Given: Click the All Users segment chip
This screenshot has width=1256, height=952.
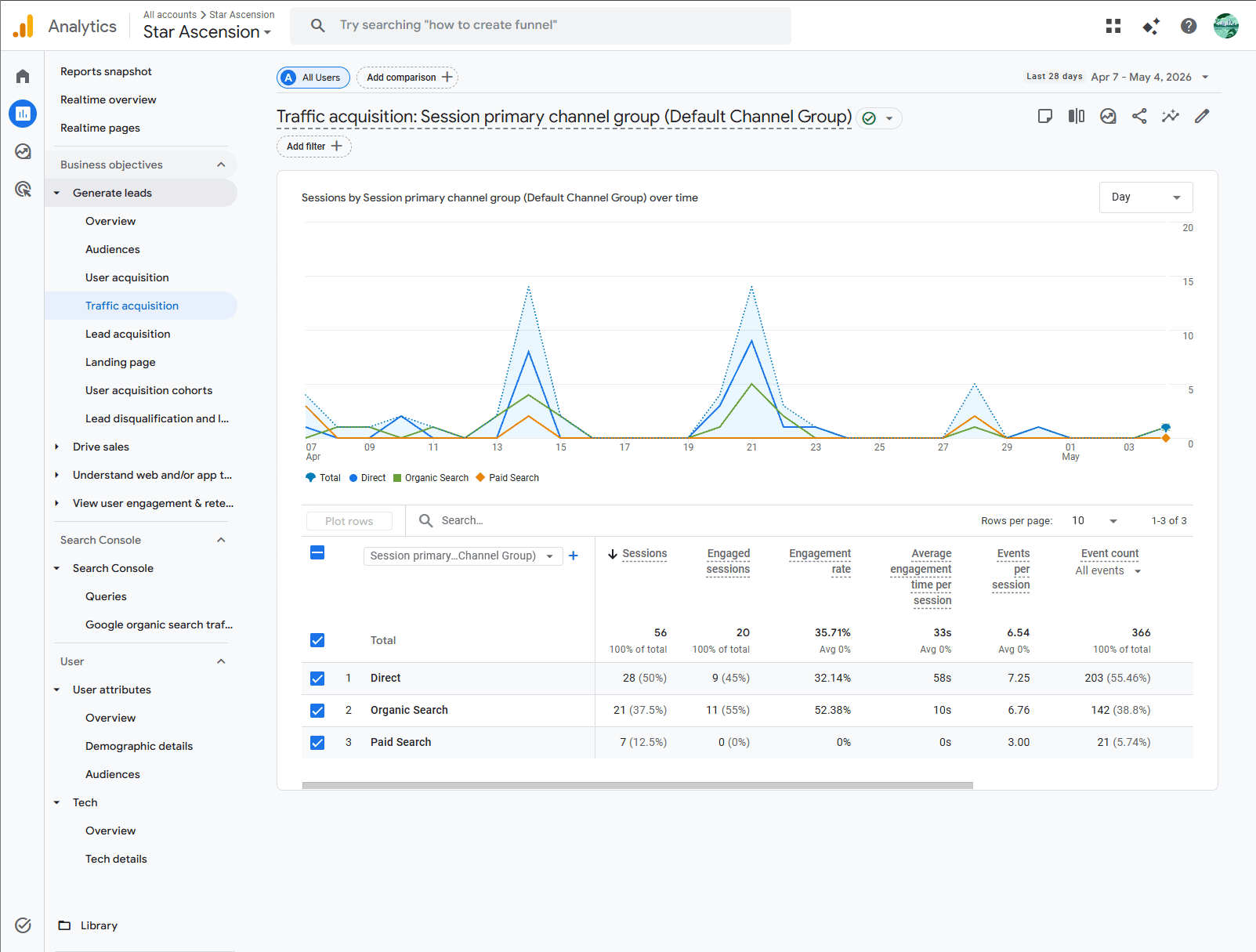Looking at the screenshot, I should [313, 78].
